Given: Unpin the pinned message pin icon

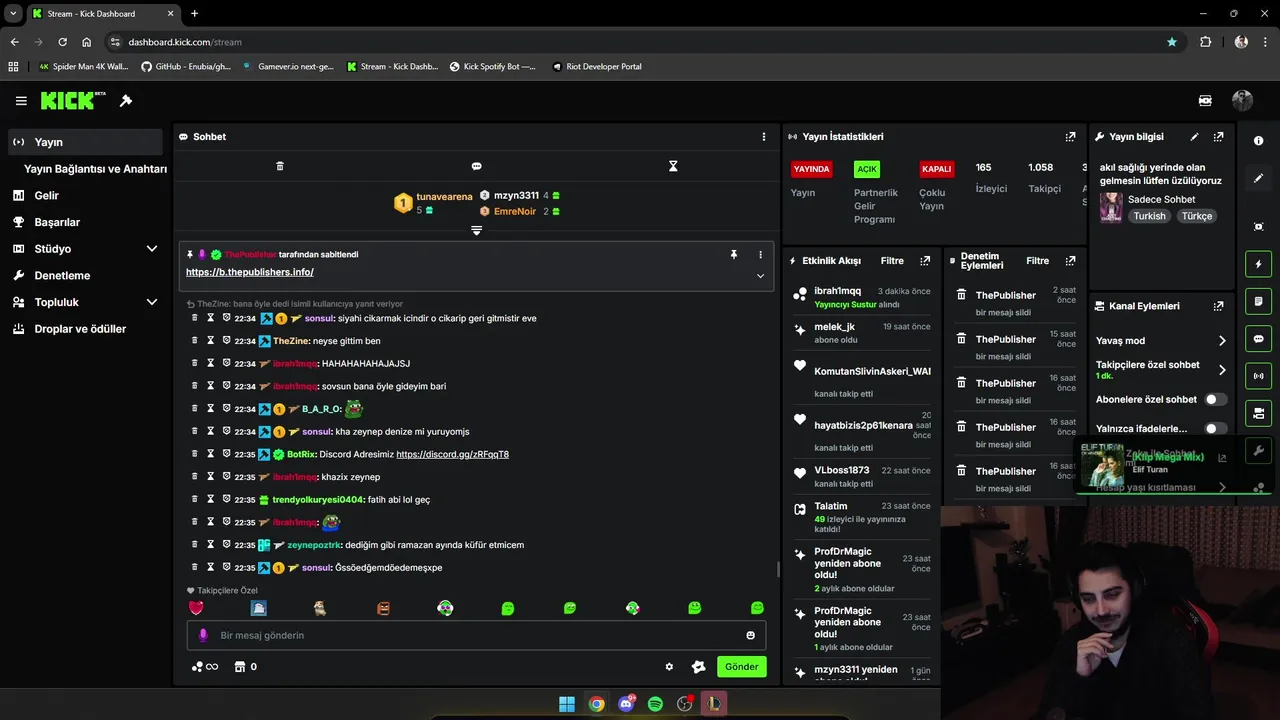Looking at the screenshot, I should [x=734, y=255].
